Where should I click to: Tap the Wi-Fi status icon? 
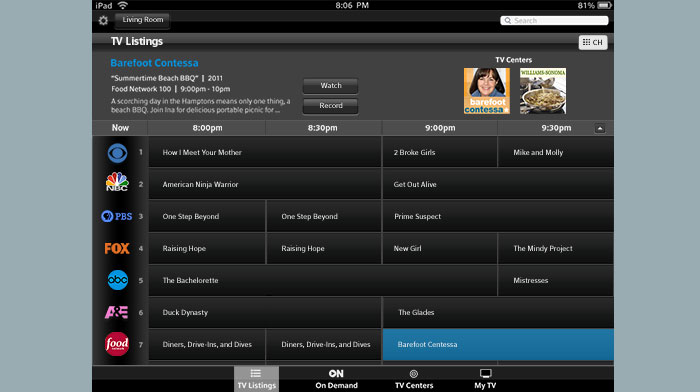122,5
